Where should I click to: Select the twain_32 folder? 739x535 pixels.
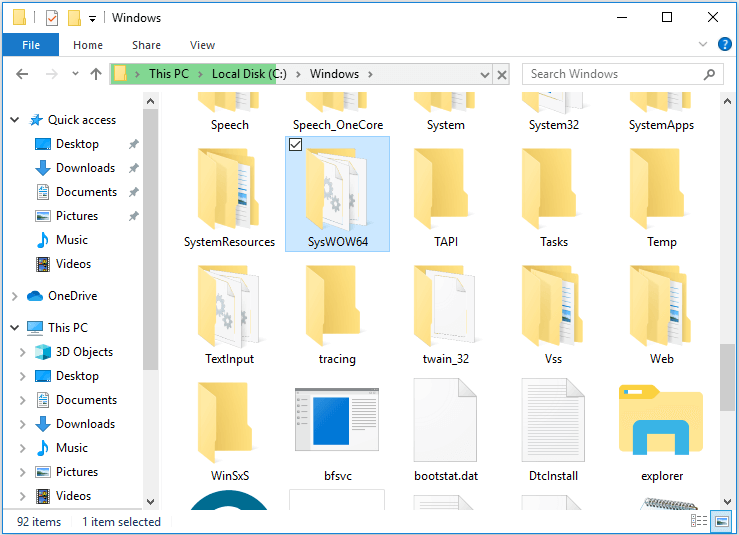click(x=445, y=315)
